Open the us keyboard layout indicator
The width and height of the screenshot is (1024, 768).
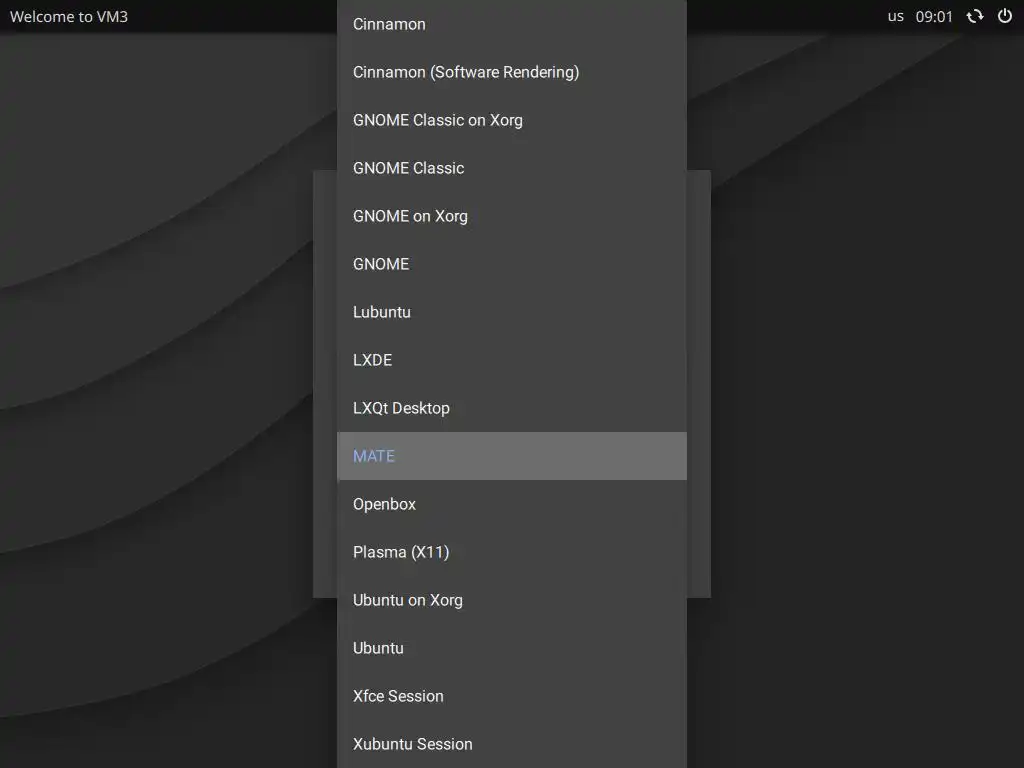(x=895, y=16)
